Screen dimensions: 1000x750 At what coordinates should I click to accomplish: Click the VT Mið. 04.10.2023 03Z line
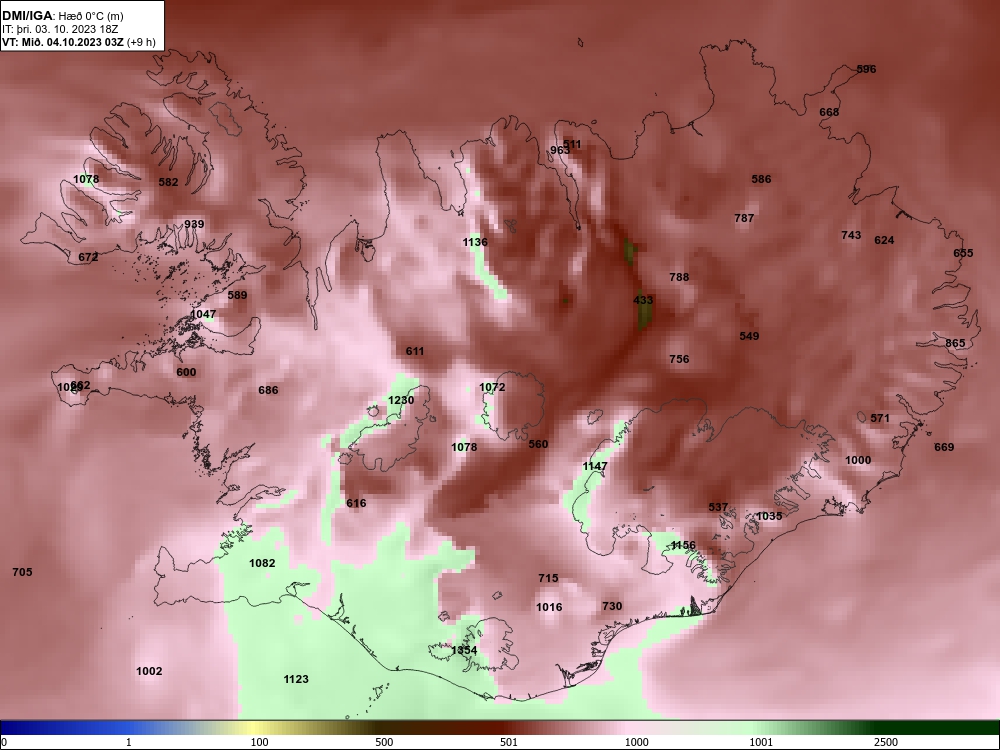point(78,42)
